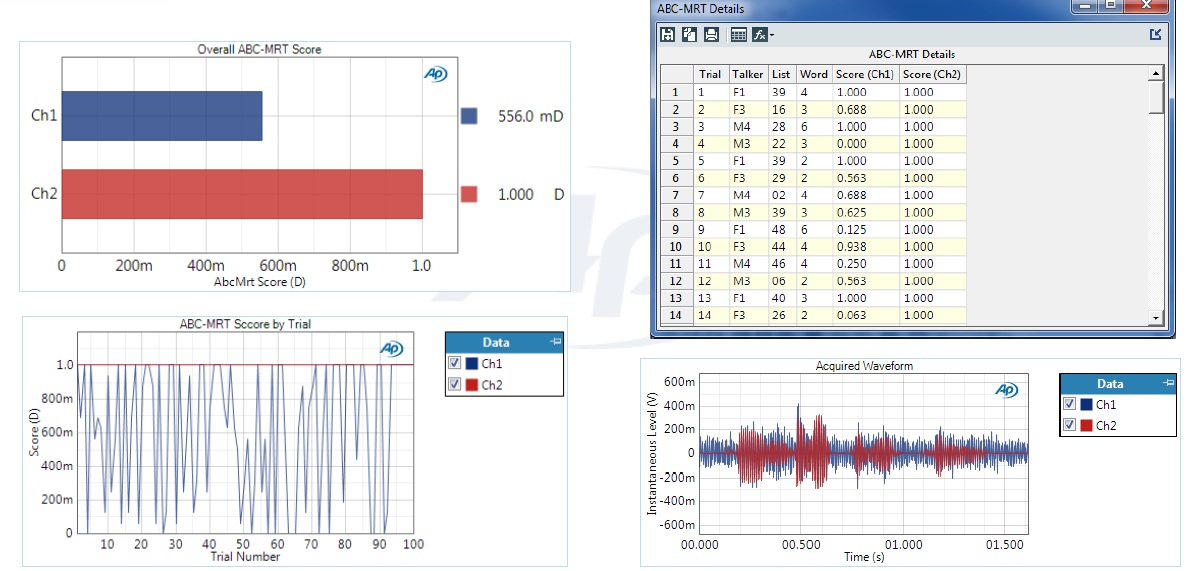1187x571 pixels.
Task: Select row header 9 in details table
Action: [x=678, y=229]
